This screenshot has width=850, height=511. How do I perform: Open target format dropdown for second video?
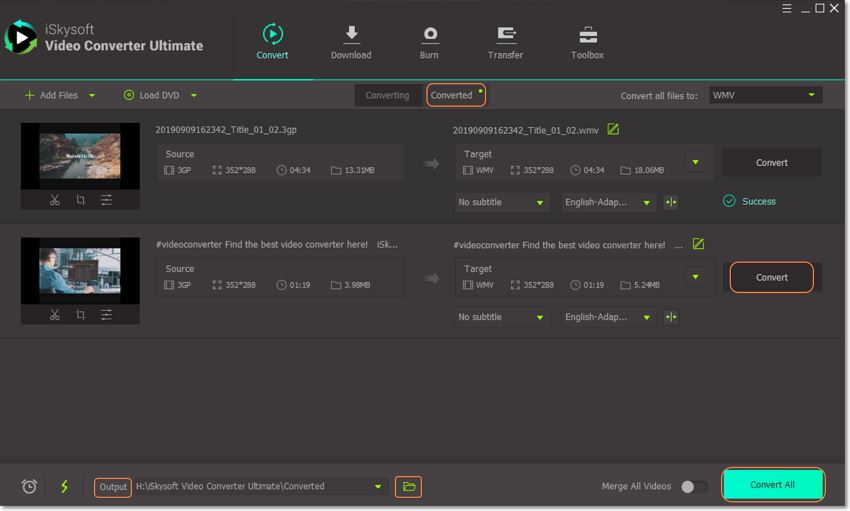click(x=695, y=277)
